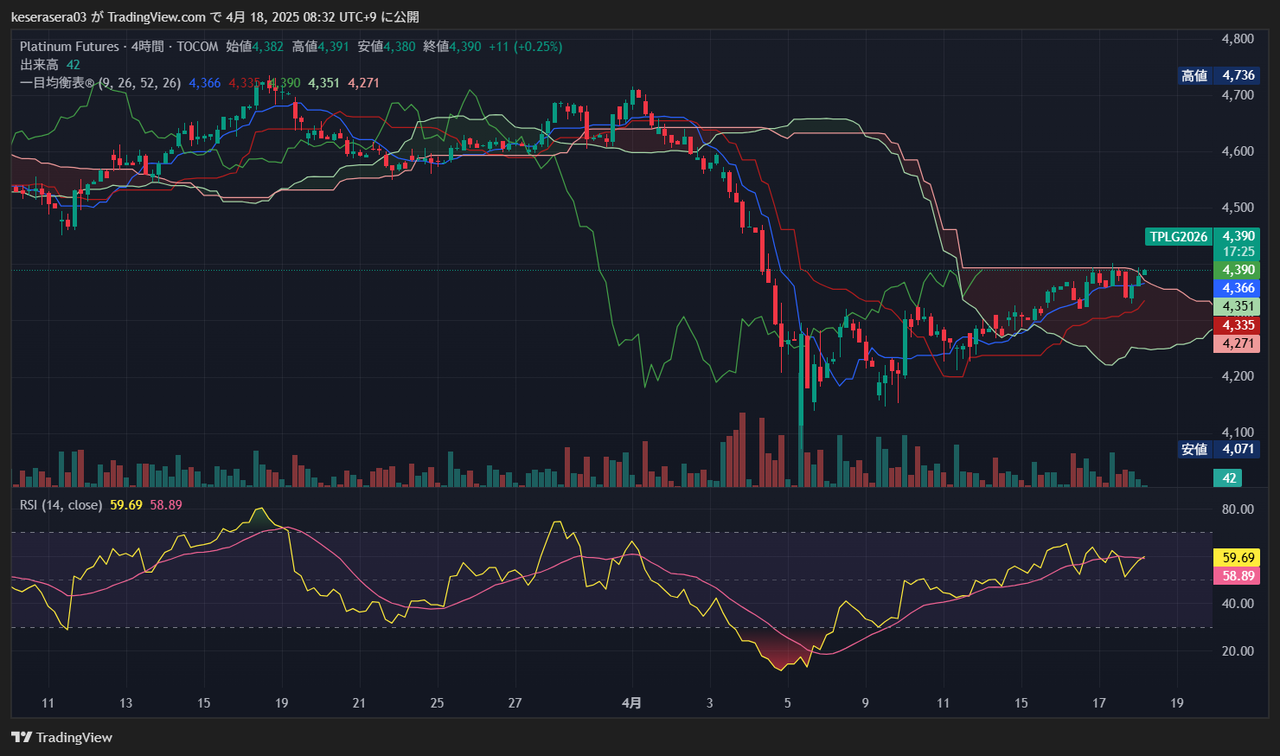Click the 40.00 RSI scale label

pyautogui.click(x=1238, y=603)
